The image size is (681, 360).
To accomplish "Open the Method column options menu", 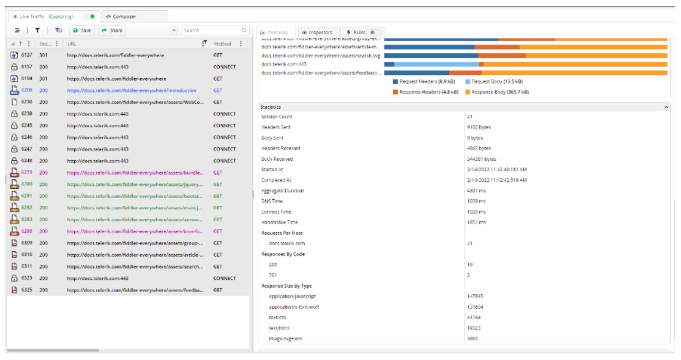I will (x=241, y=44).
